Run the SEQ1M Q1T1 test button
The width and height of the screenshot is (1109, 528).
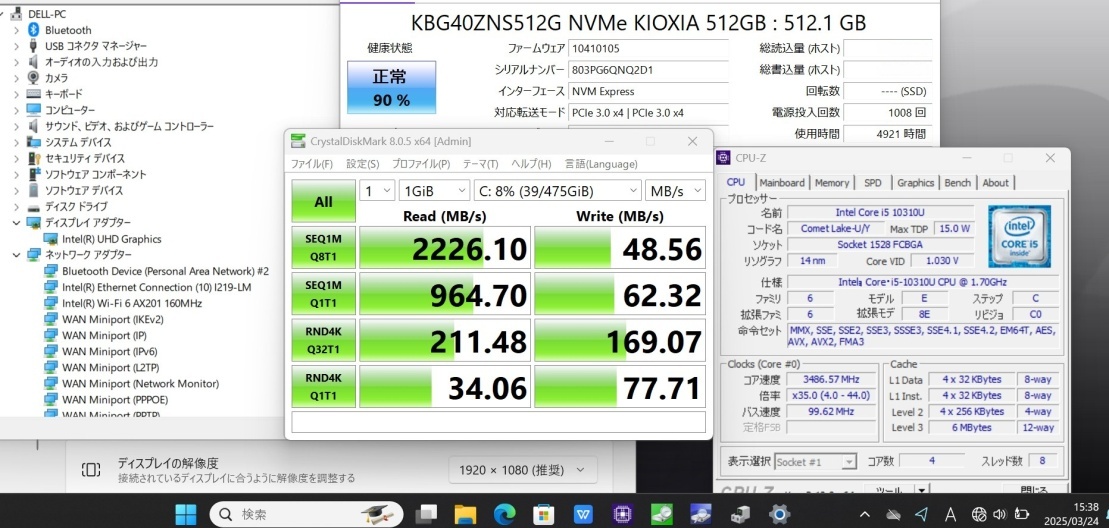click(x=323, y=293)
